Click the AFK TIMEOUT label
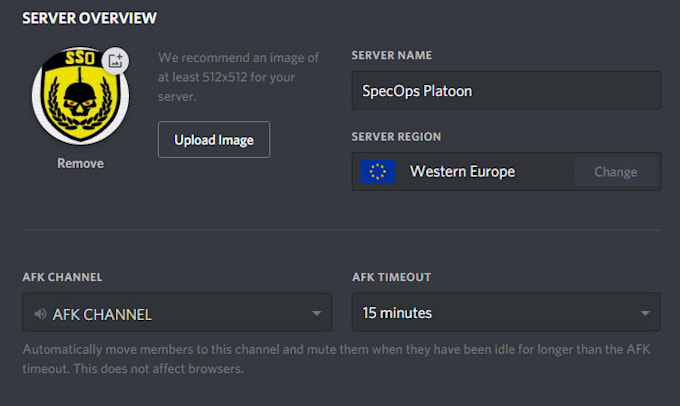The image size is (680, 406). (x=393, y=277)
